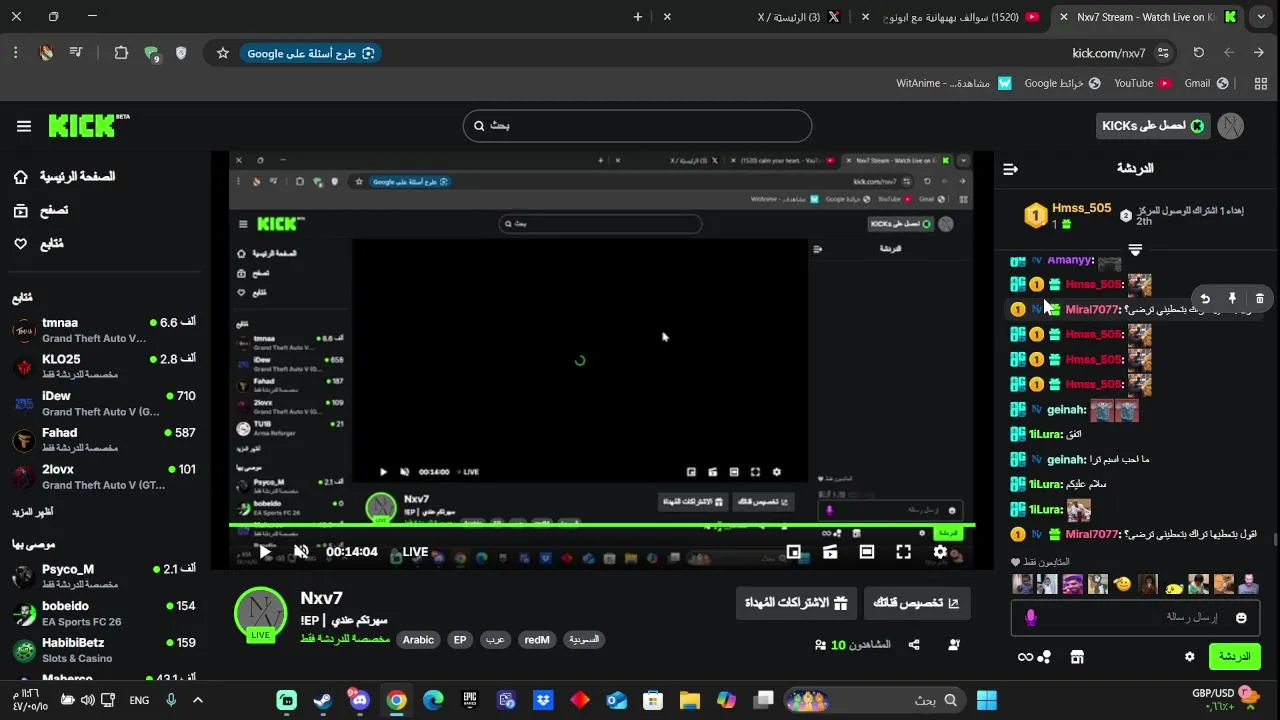The image size is (1280, 720).
Task: Select the Arabic tag
Action: pyautogui.click(x=418, y=640)
